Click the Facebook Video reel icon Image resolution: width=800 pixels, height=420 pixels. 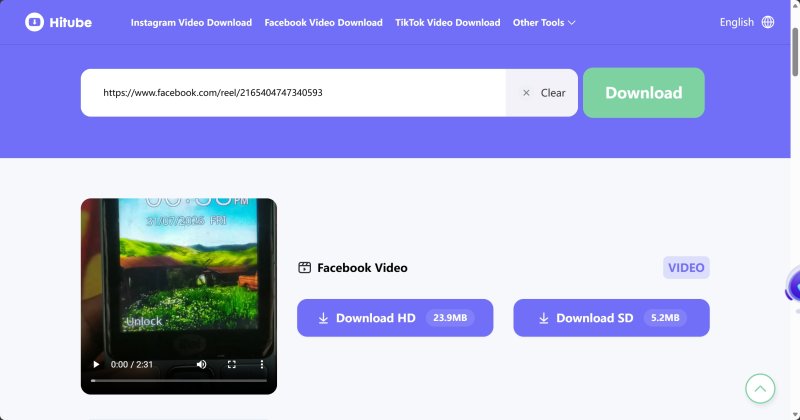coord(305,267)
